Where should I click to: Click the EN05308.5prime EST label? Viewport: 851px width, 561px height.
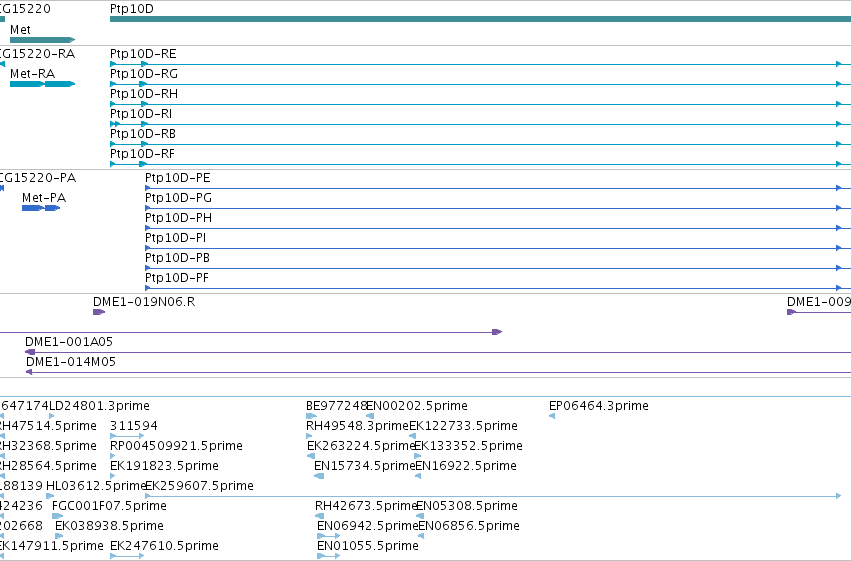(x=467, y=507)
